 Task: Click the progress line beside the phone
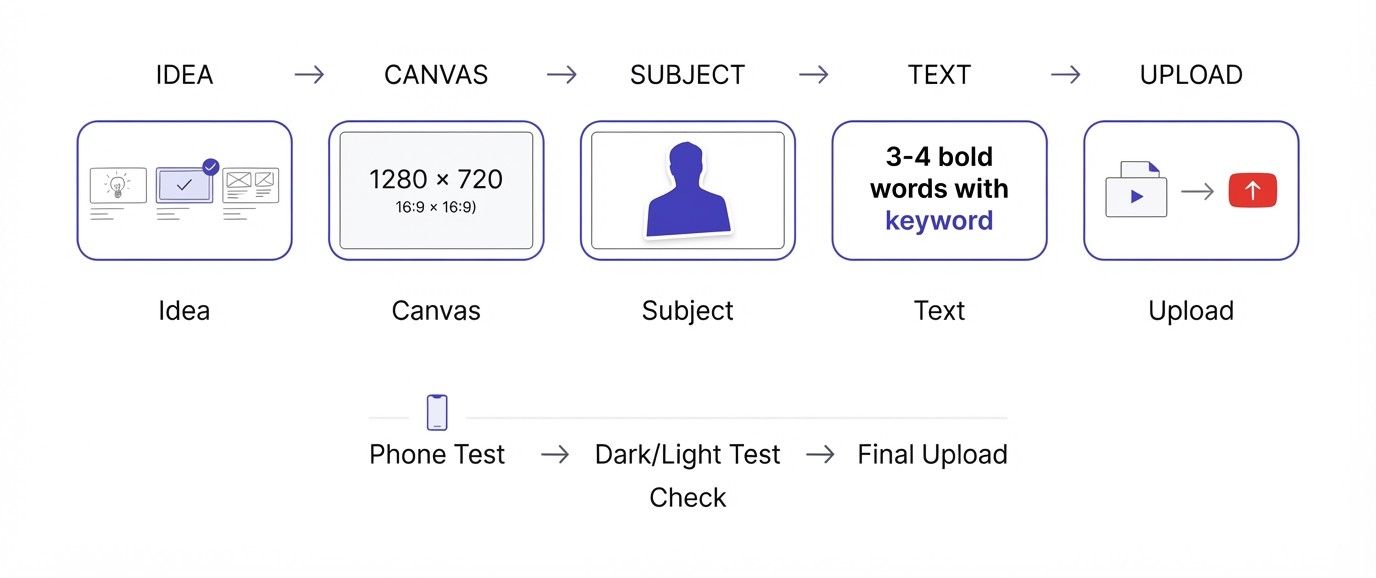coord(736,417)
